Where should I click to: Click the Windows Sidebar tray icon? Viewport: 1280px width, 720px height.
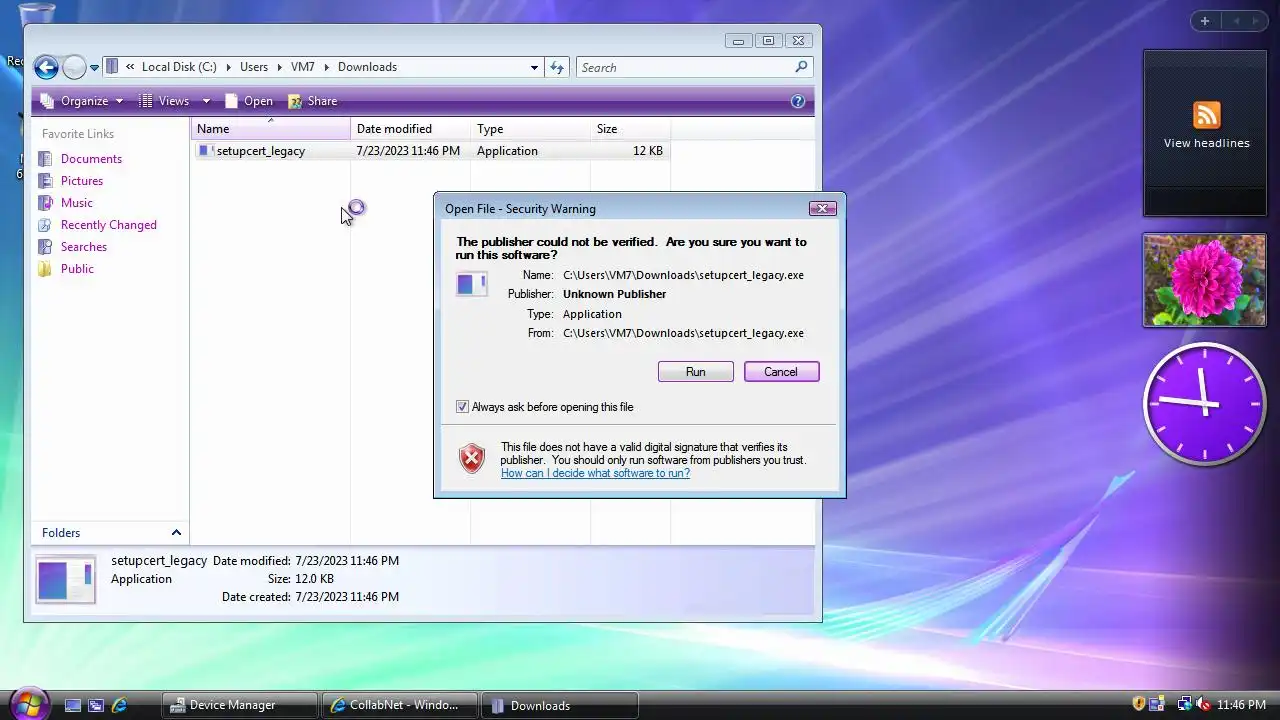pyautogui.click(x=1157, y=705)
